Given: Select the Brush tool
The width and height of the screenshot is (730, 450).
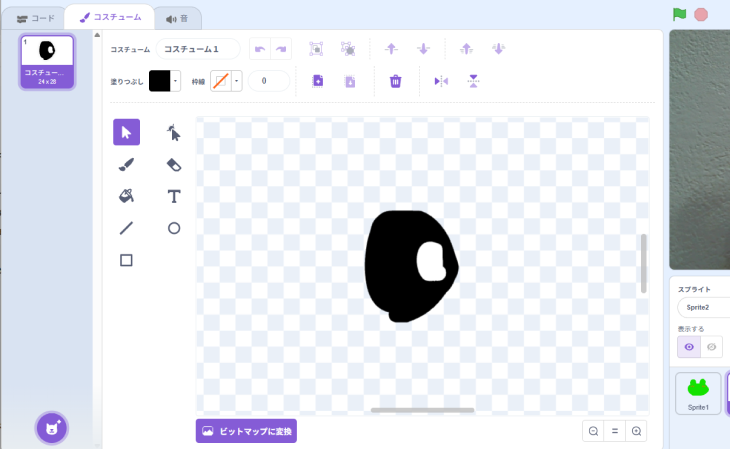Looking at the screenshot, I should [126, 164].
